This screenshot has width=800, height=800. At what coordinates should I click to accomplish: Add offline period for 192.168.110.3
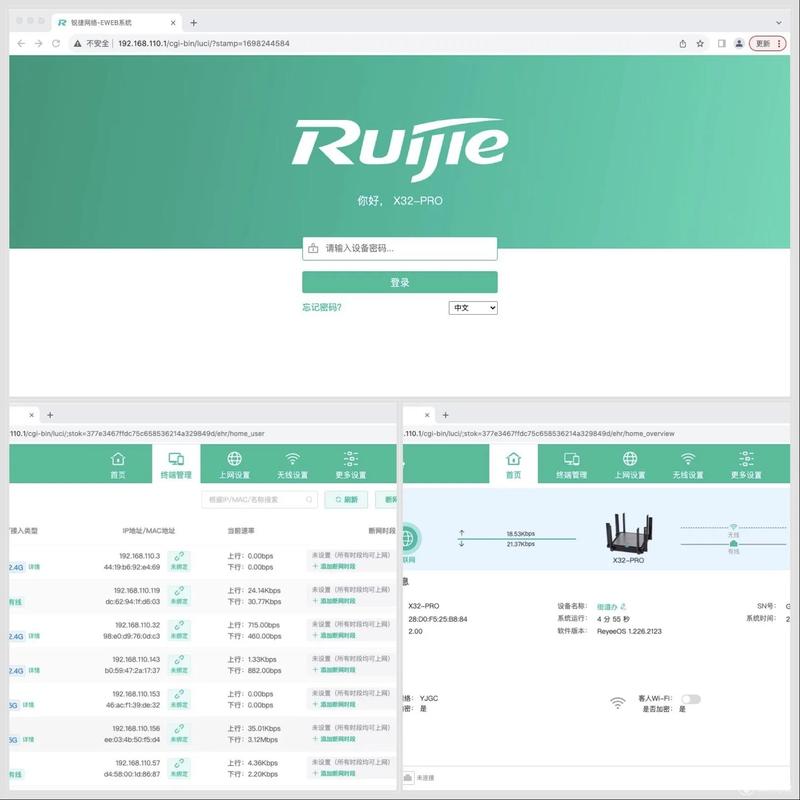(334, 566)
